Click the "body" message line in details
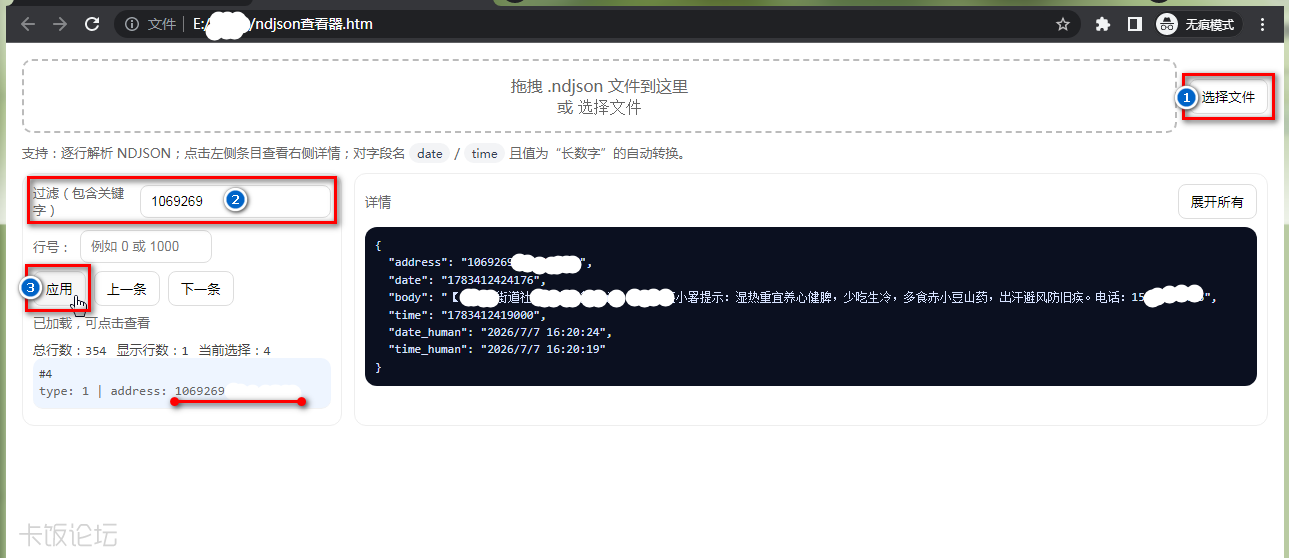This screenshot has width=1289, height=558. click(x=802, y=297)
